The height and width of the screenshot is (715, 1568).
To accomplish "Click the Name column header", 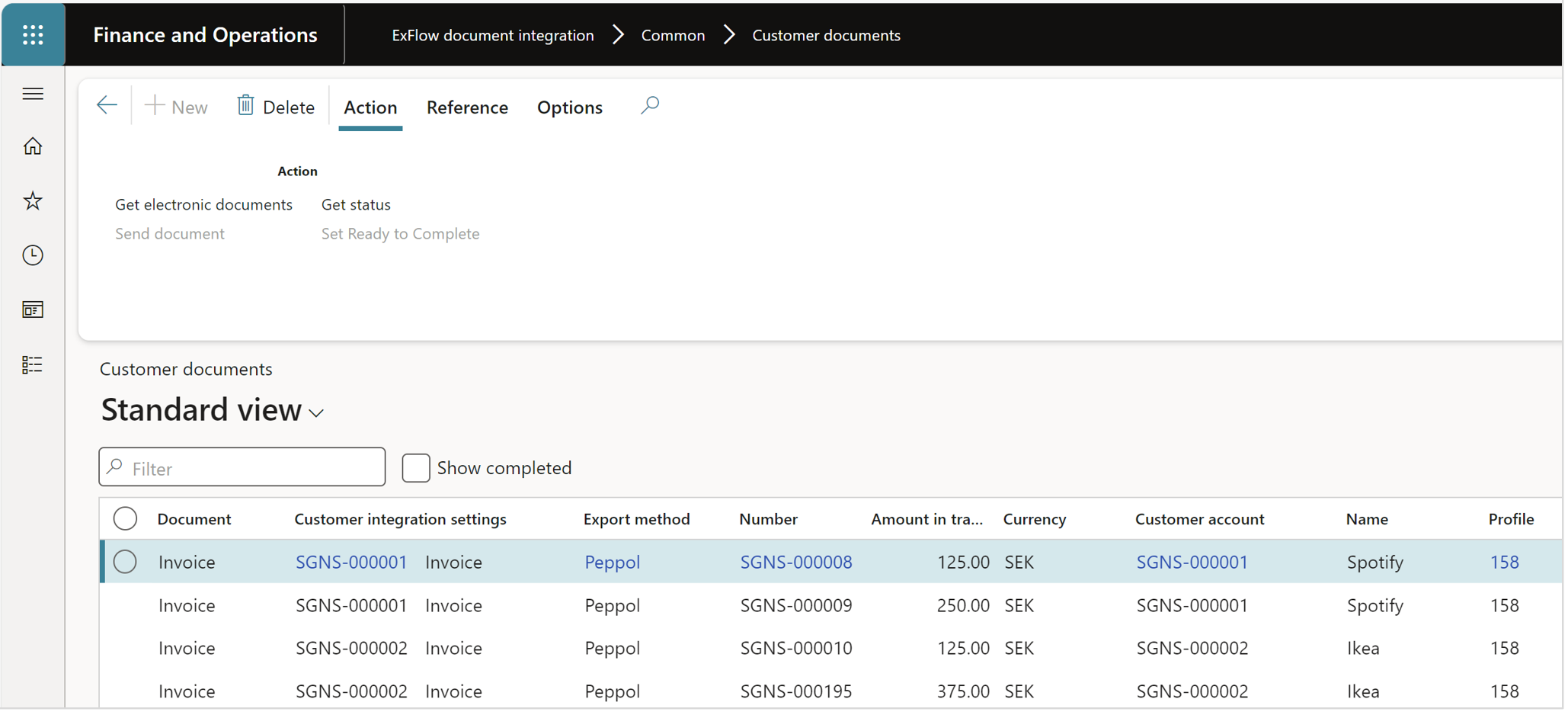I will (1367, 519).
